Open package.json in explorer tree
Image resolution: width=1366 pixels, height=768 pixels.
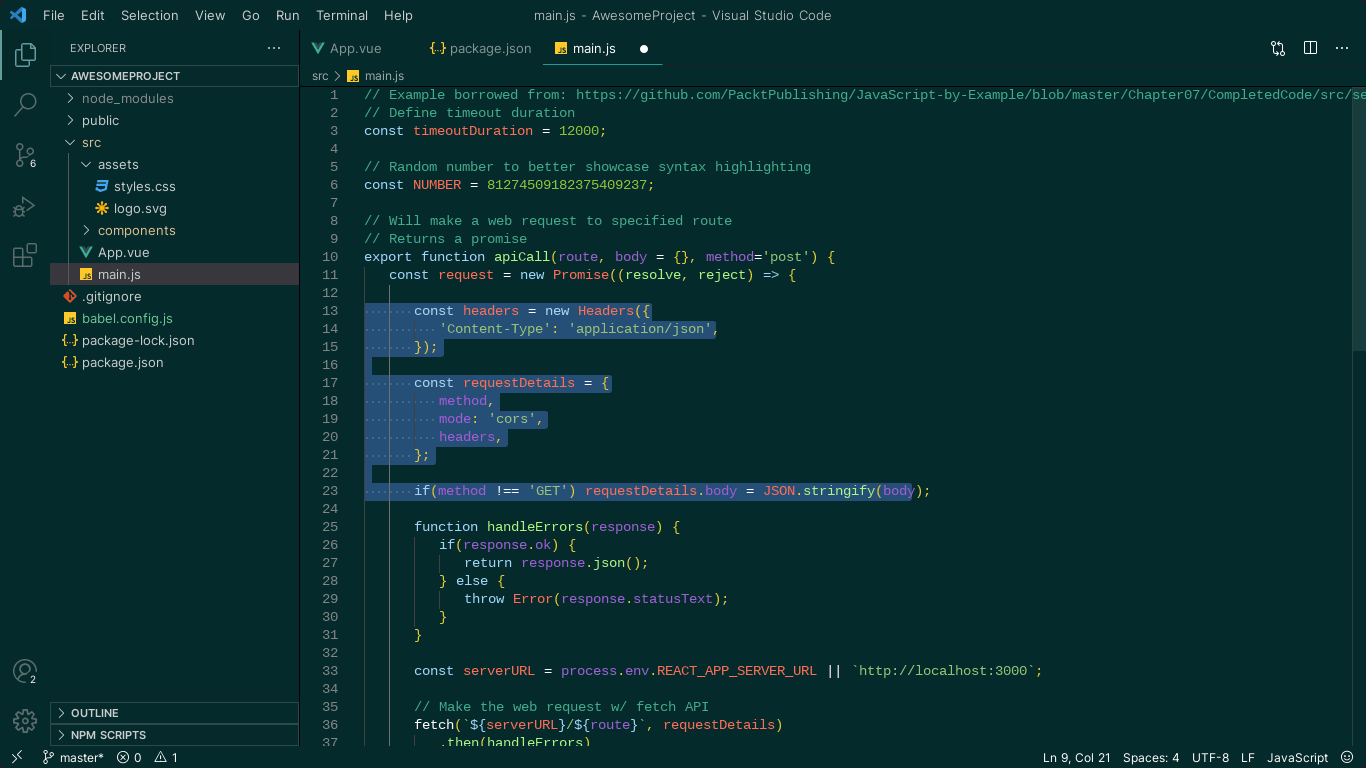click(122, 362)
